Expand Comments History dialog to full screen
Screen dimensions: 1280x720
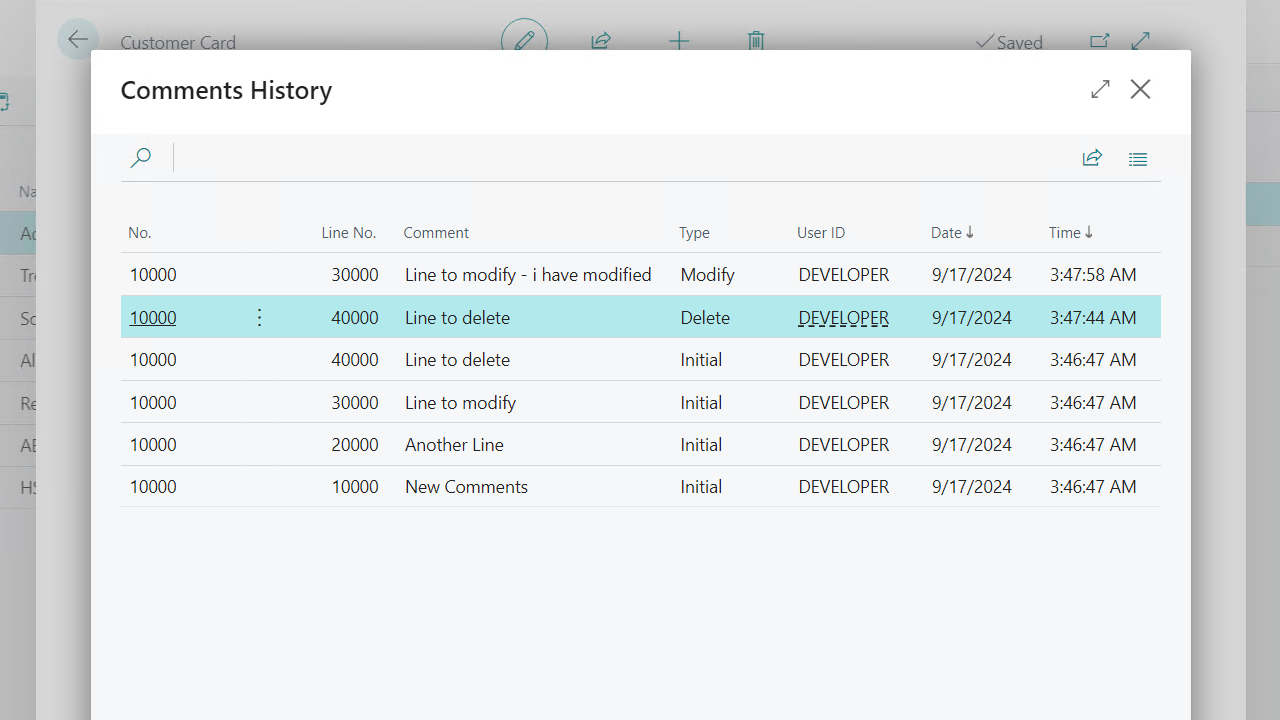1100,89
